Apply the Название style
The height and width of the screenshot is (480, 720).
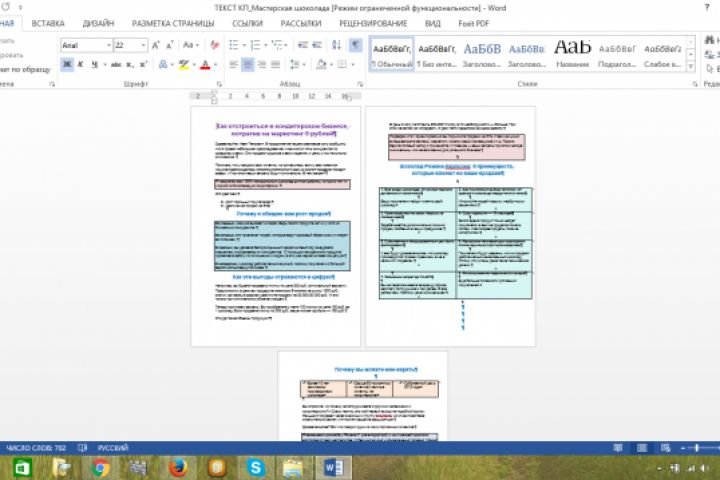(573, 54)
